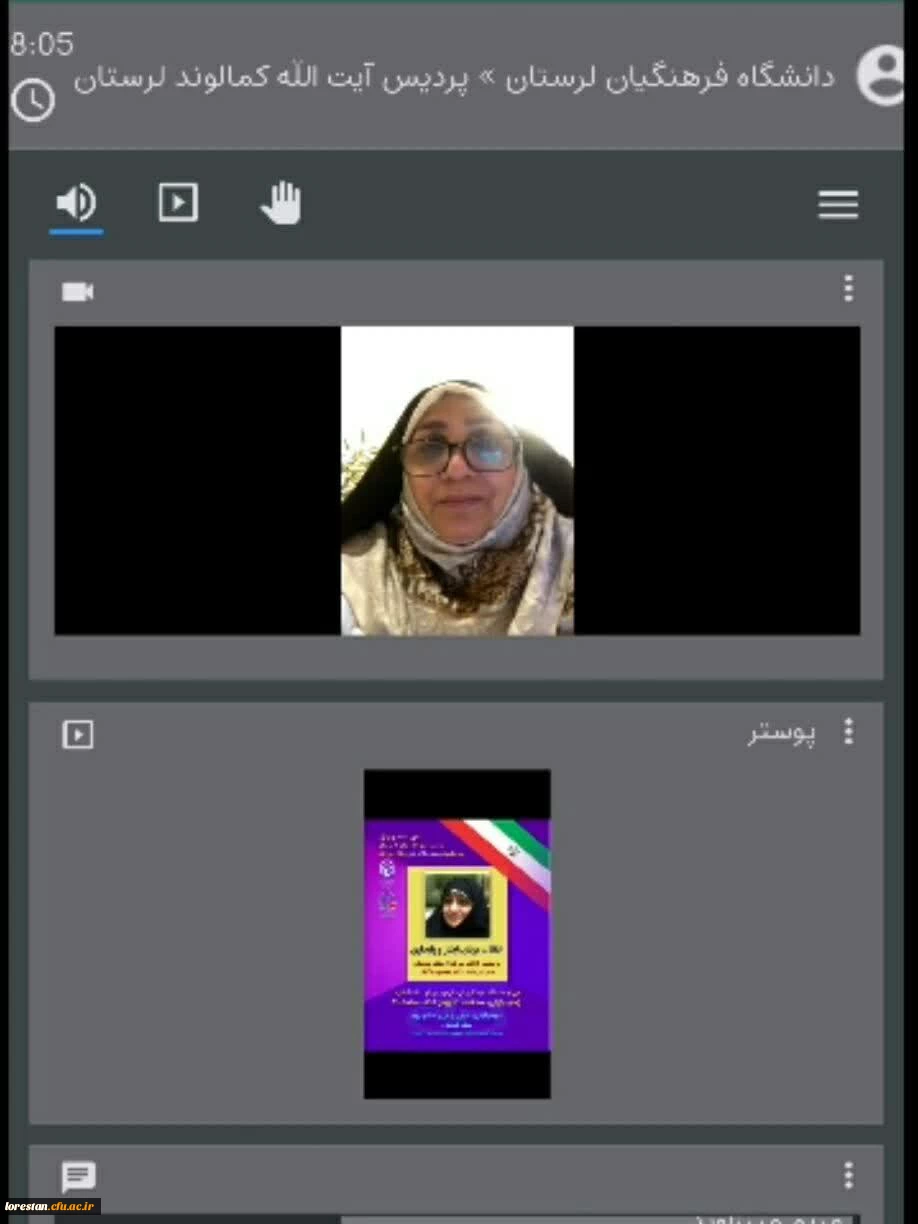Click the user profile avatar icon
The width and height of the screenshot is (918, 1224).
(882, 75)
